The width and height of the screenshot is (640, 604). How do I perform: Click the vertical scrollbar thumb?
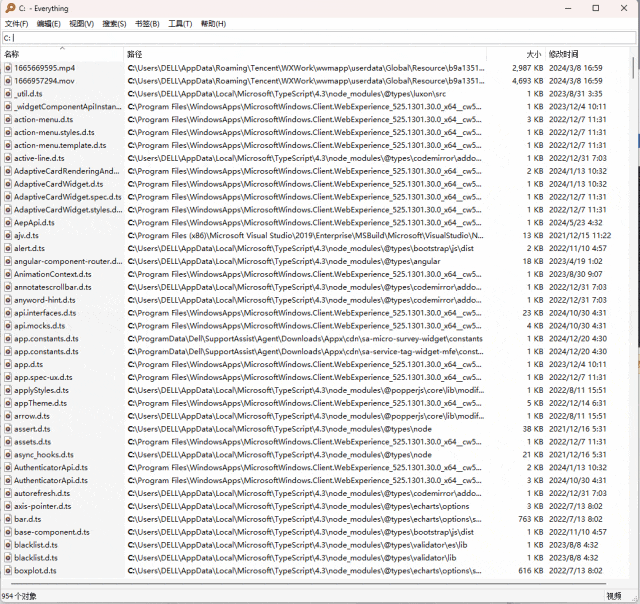click(x=633, y=67)
